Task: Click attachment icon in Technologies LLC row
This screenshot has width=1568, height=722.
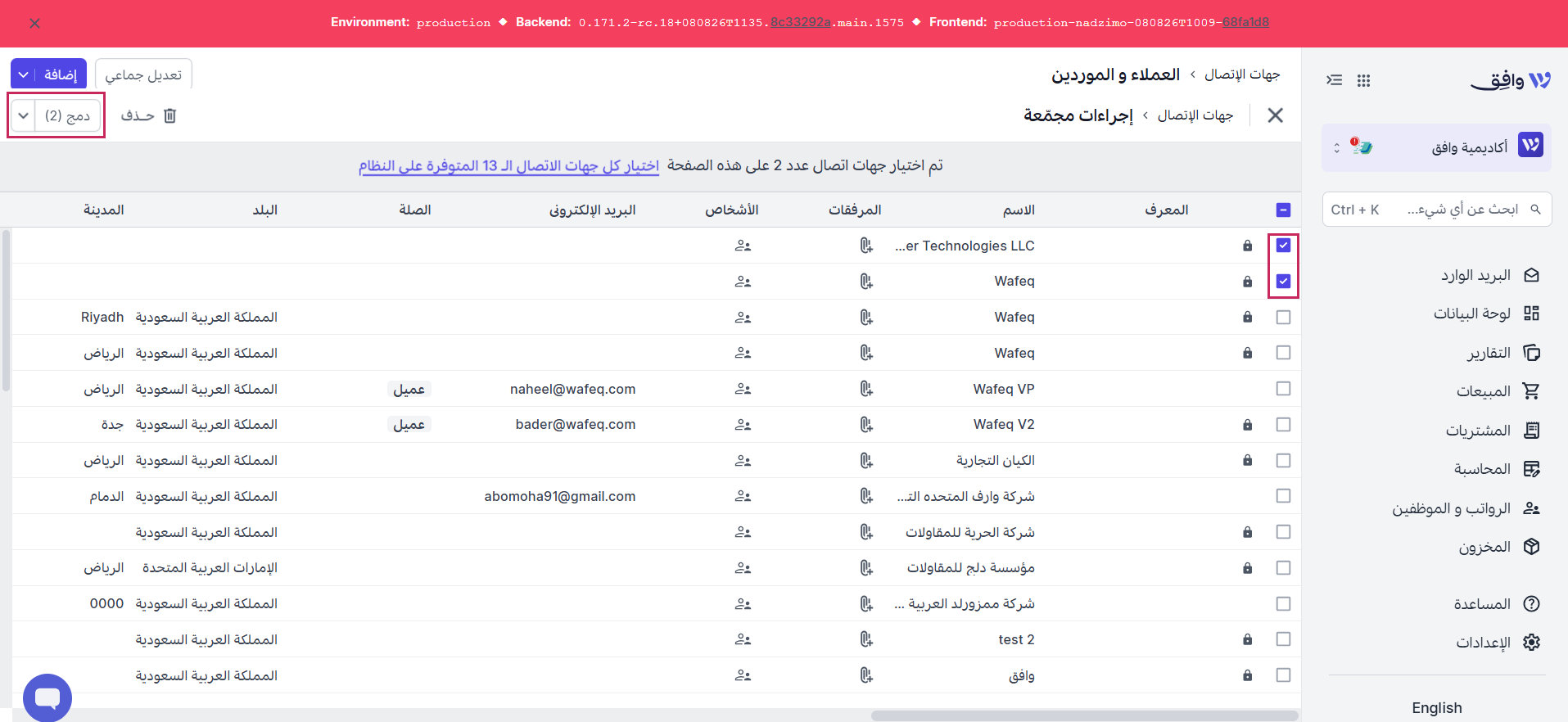Action: 866,246
